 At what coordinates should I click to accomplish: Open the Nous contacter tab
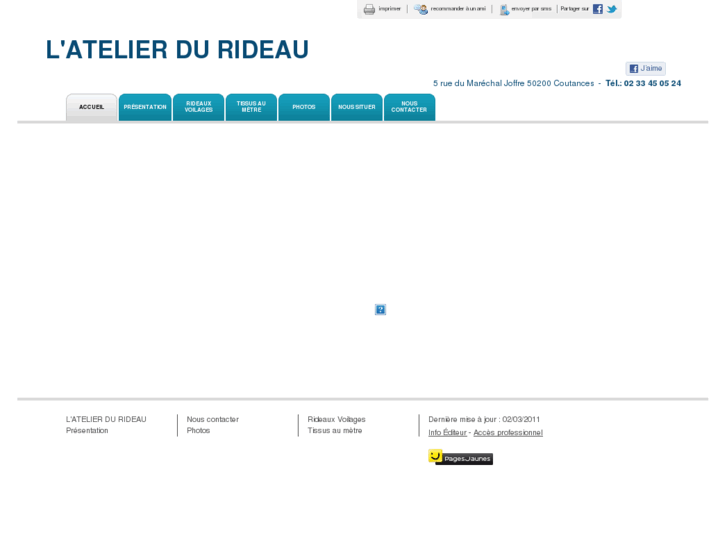pos(409,107)
